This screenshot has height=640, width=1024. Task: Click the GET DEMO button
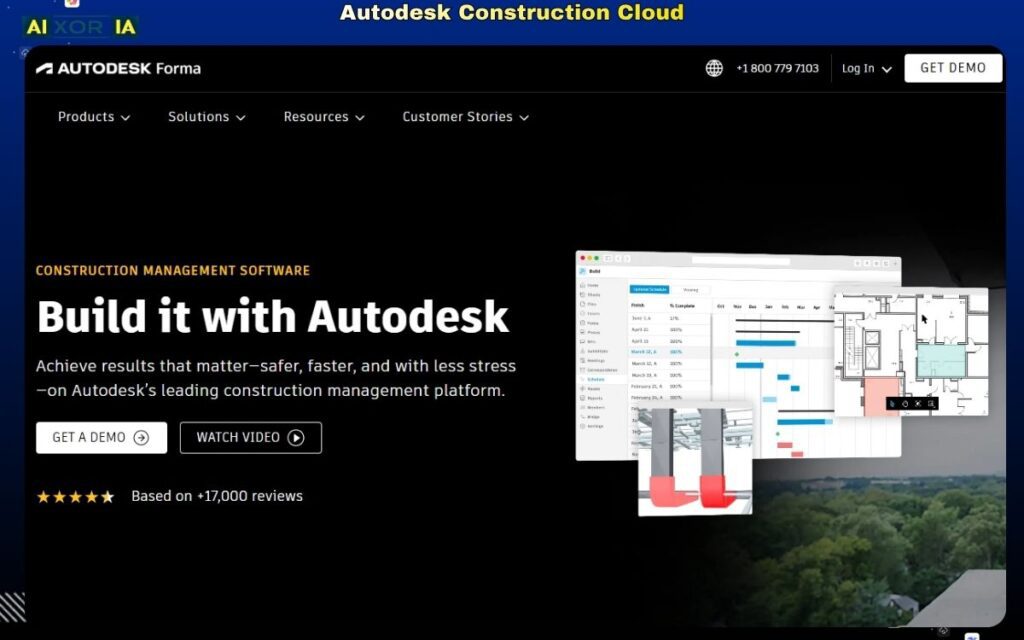click(x=952, y=68)
